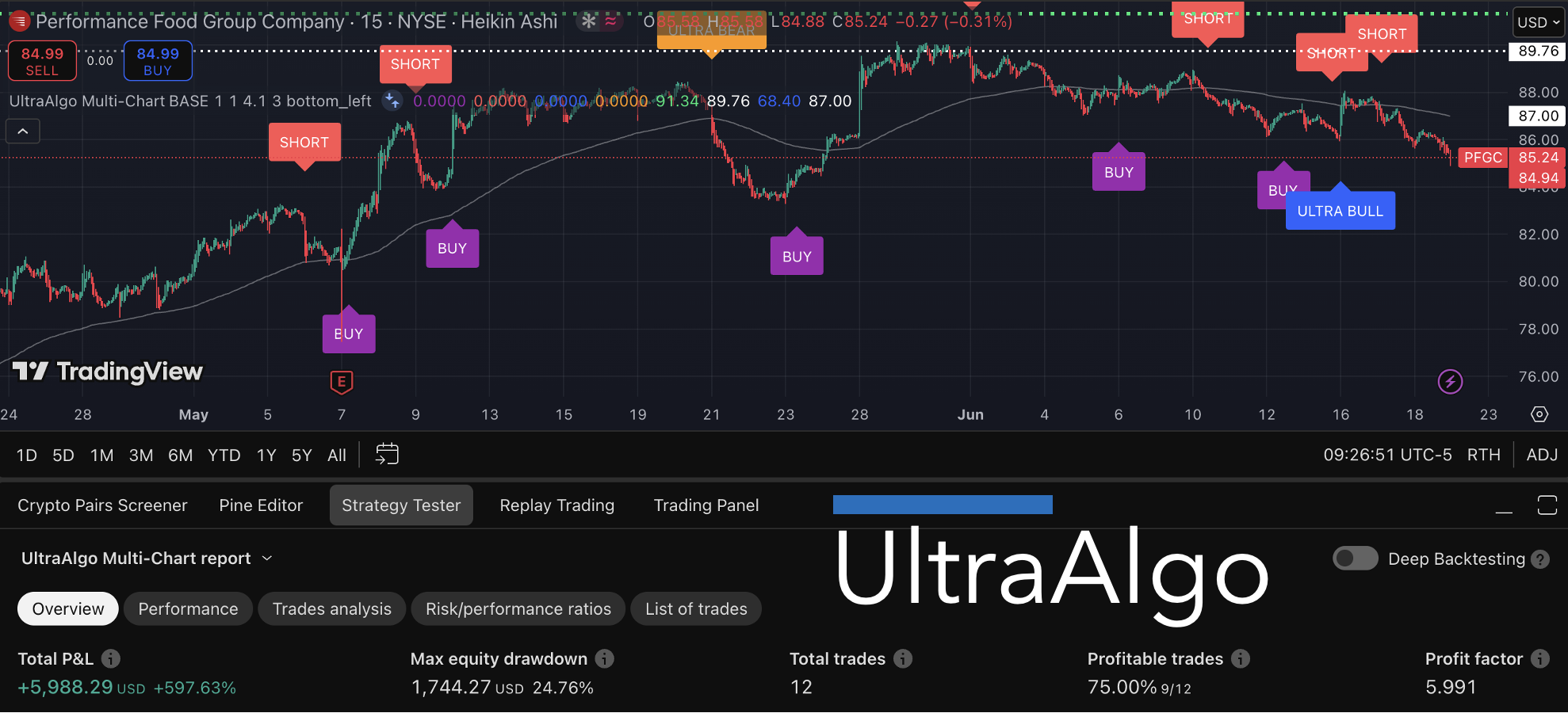This screenshot has height=713, width=1568.
Task: Show All available chart history
Action: click(337, 456)
